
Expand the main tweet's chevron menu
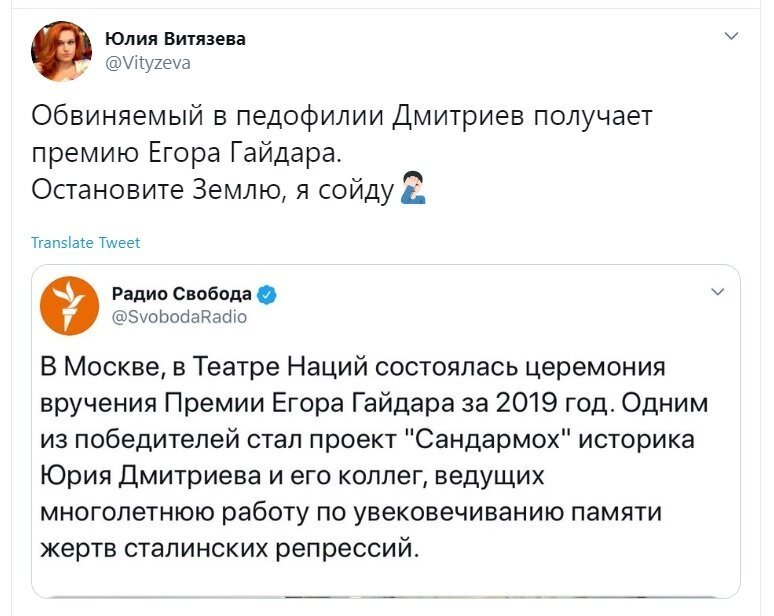tap(731, 36)
